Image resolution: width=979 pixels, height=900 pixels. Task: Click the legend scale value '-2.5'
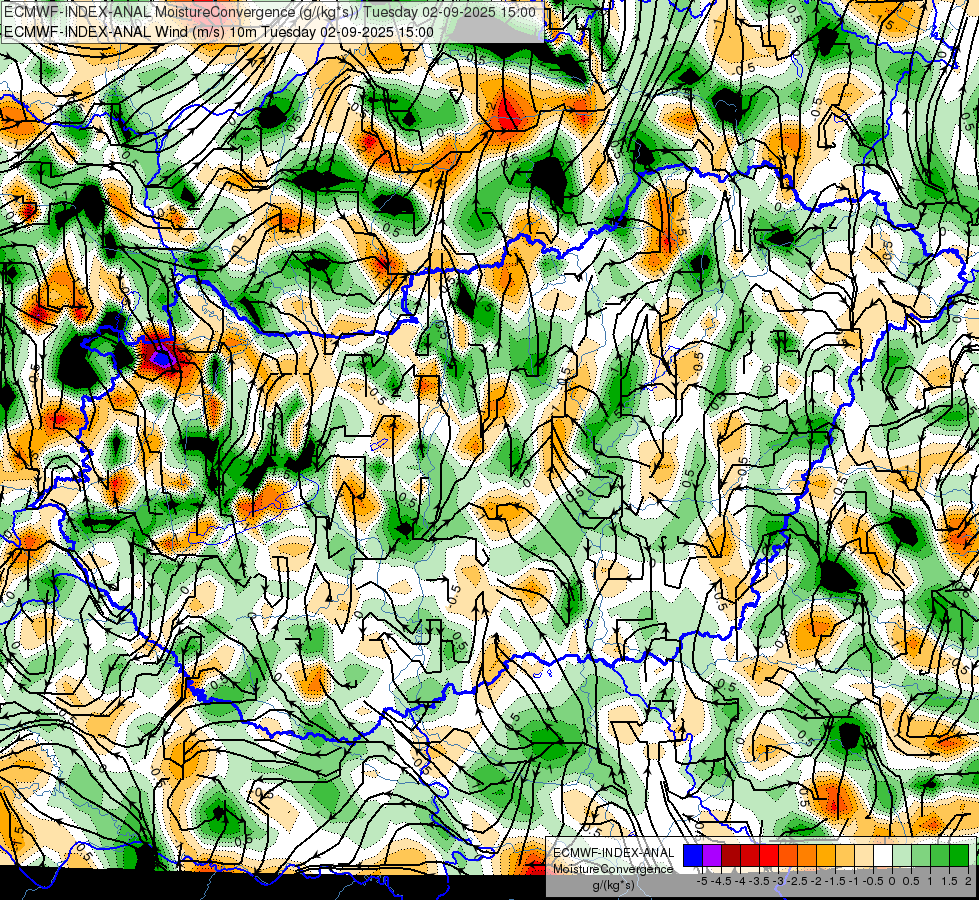pos(797,881)
